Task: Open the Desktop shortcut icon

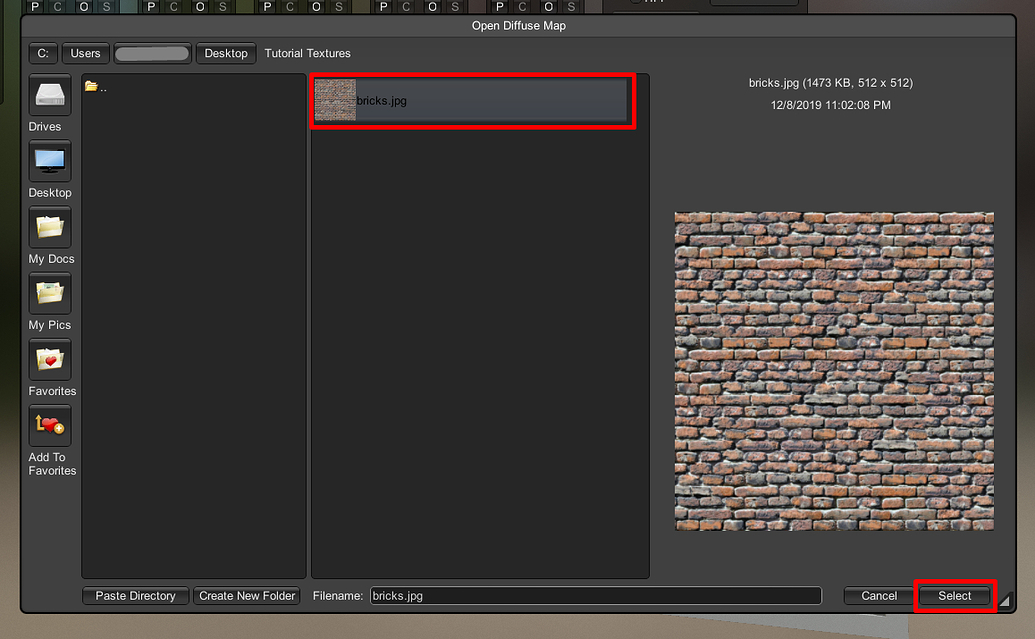Action: pyautogui.click(x=50, y=162)
